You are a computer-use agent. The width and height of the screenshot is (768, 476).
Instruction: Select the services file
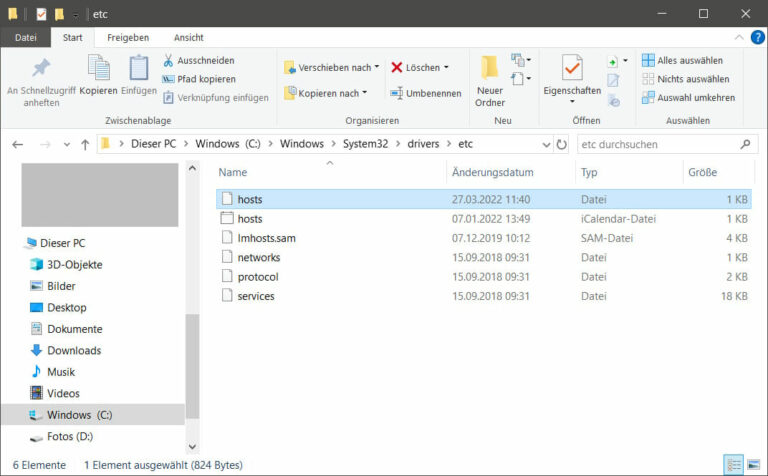point(483,296)
